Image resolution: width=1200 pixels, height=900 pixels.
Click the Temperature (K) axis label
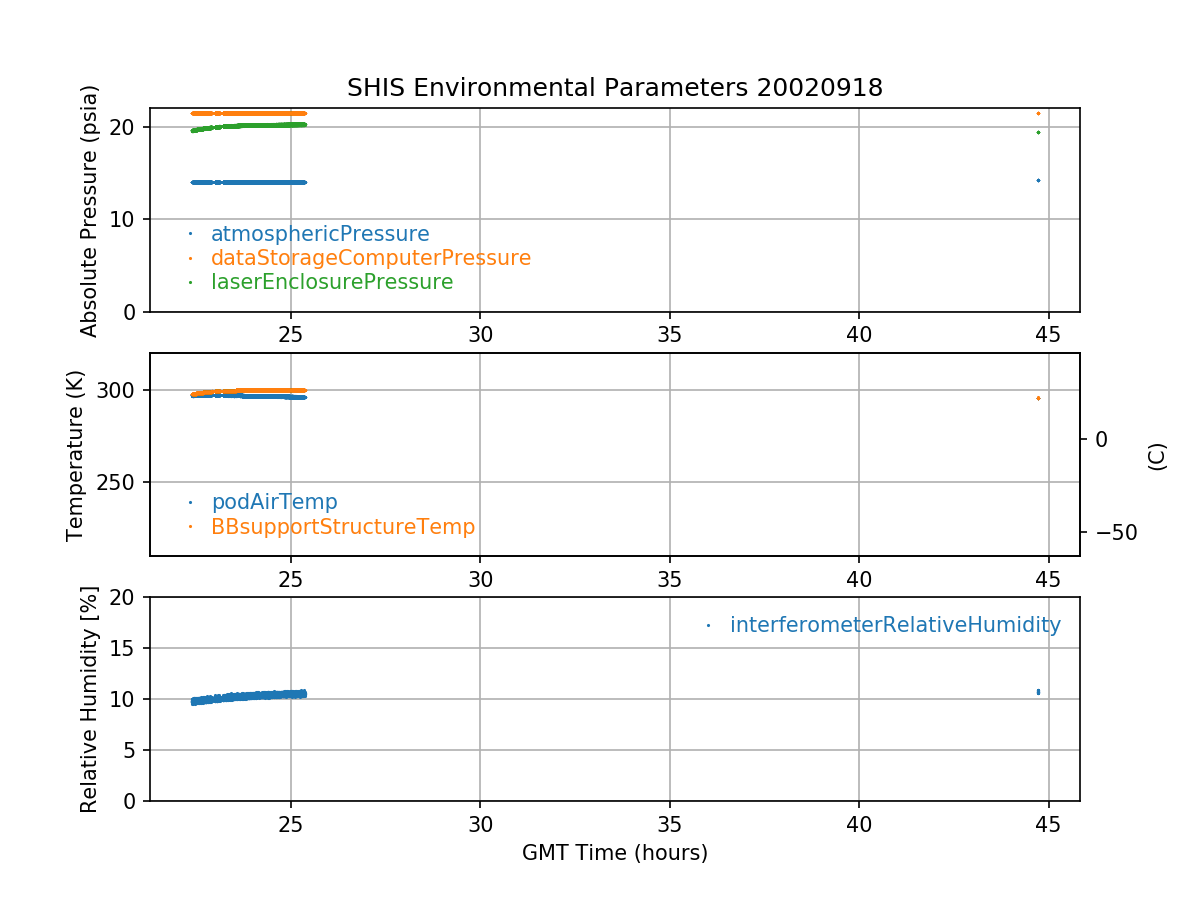pyautogui.click(x=76, y=455)
